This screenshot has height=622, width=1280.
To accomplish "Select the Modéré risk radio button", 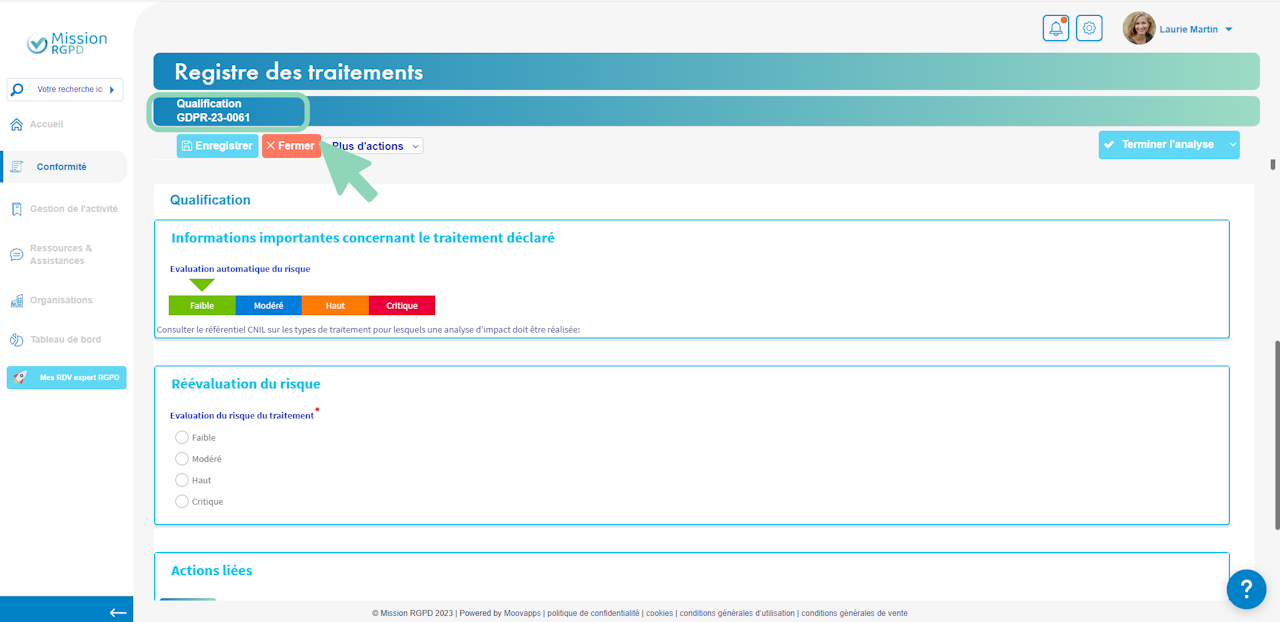I will click(182, 458).
